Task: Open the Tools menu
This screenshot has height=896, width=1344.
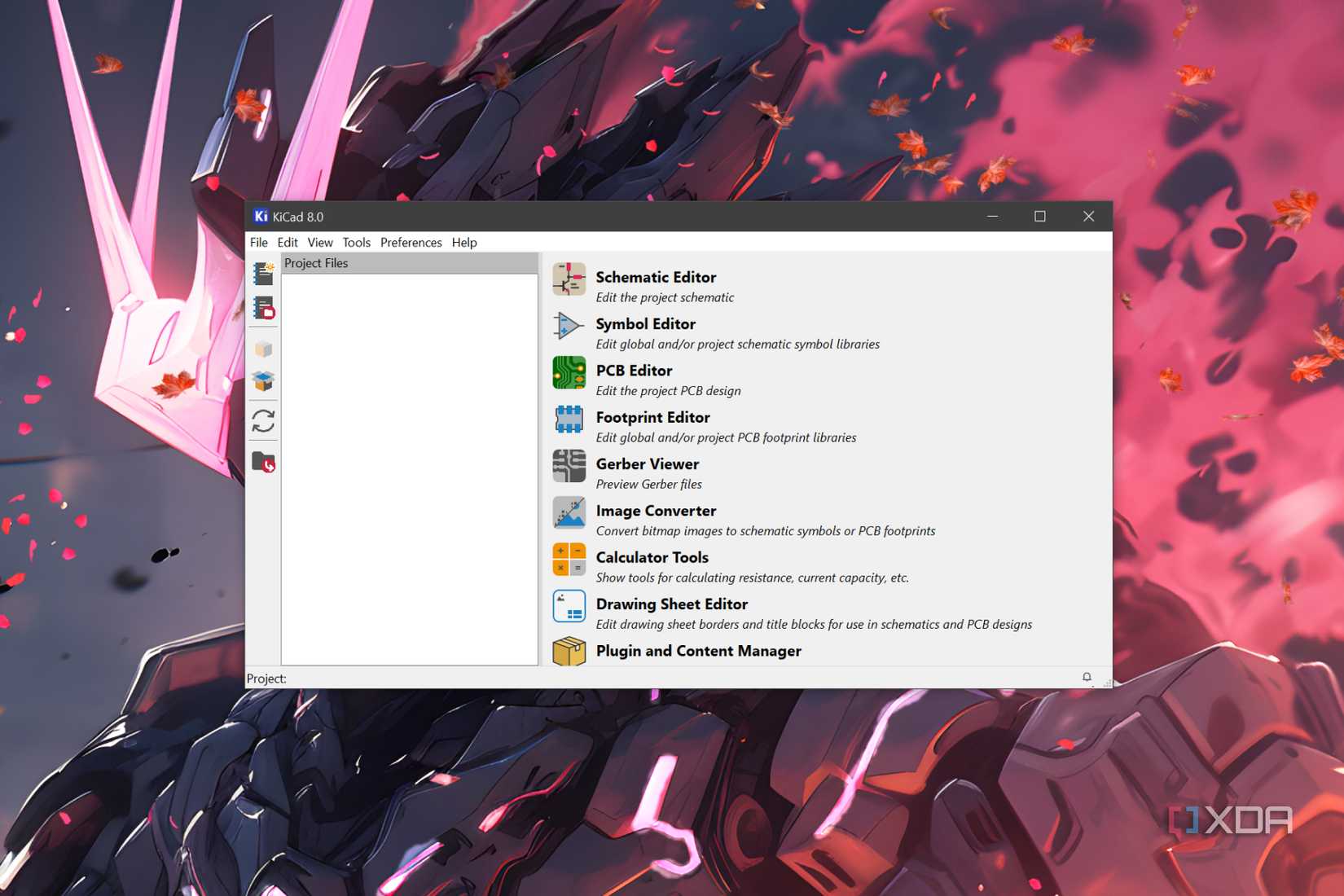Action: (356, 242)
